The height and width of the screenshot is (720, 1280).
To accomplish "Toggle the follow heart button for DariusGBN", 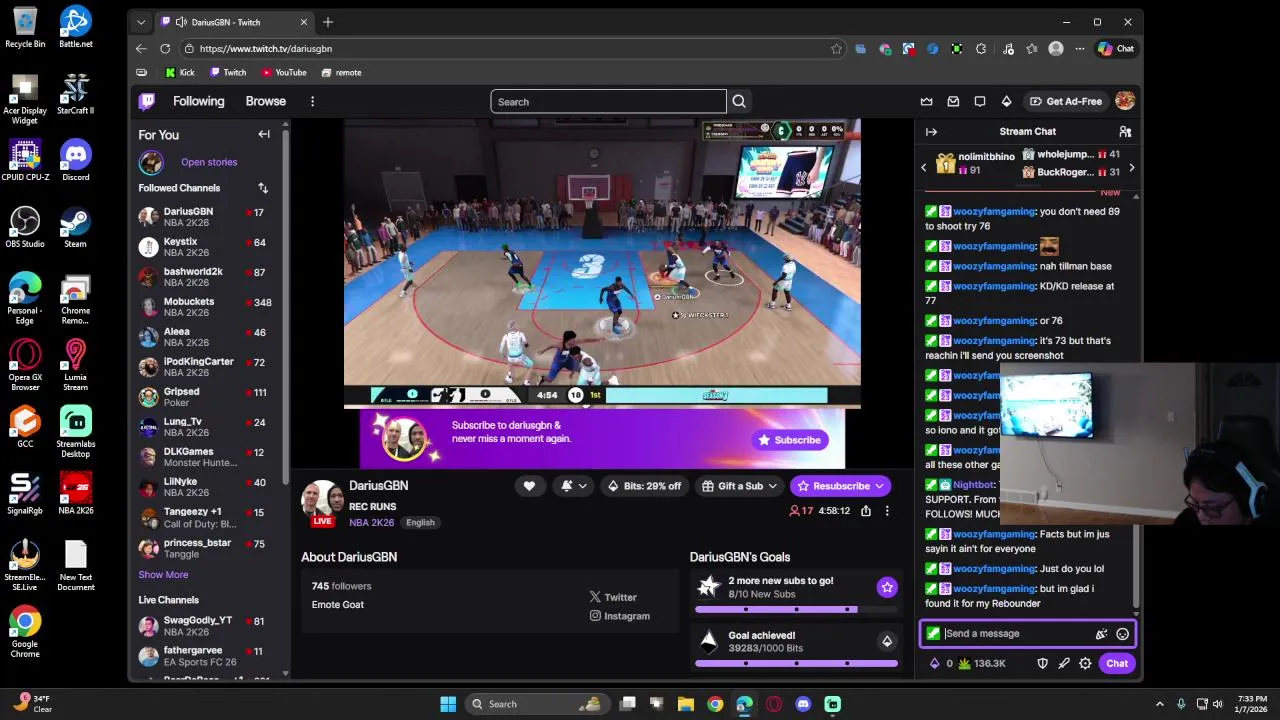I will [529, 486].
